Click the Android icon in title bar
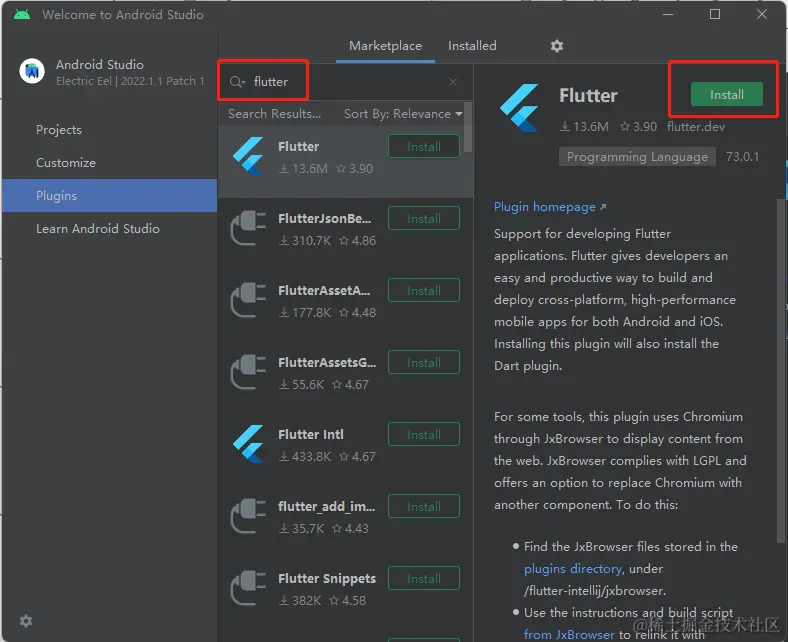The image size is (788, 642). pos(22,14)
